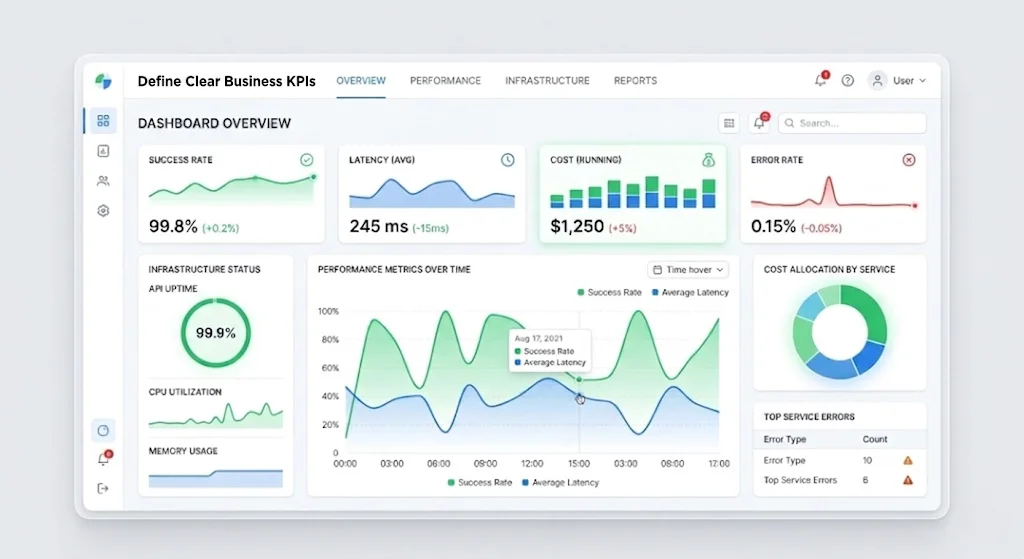Toggle Success Rate in bottom chart legend
The image size is (1024, 559).
[479, 483]
